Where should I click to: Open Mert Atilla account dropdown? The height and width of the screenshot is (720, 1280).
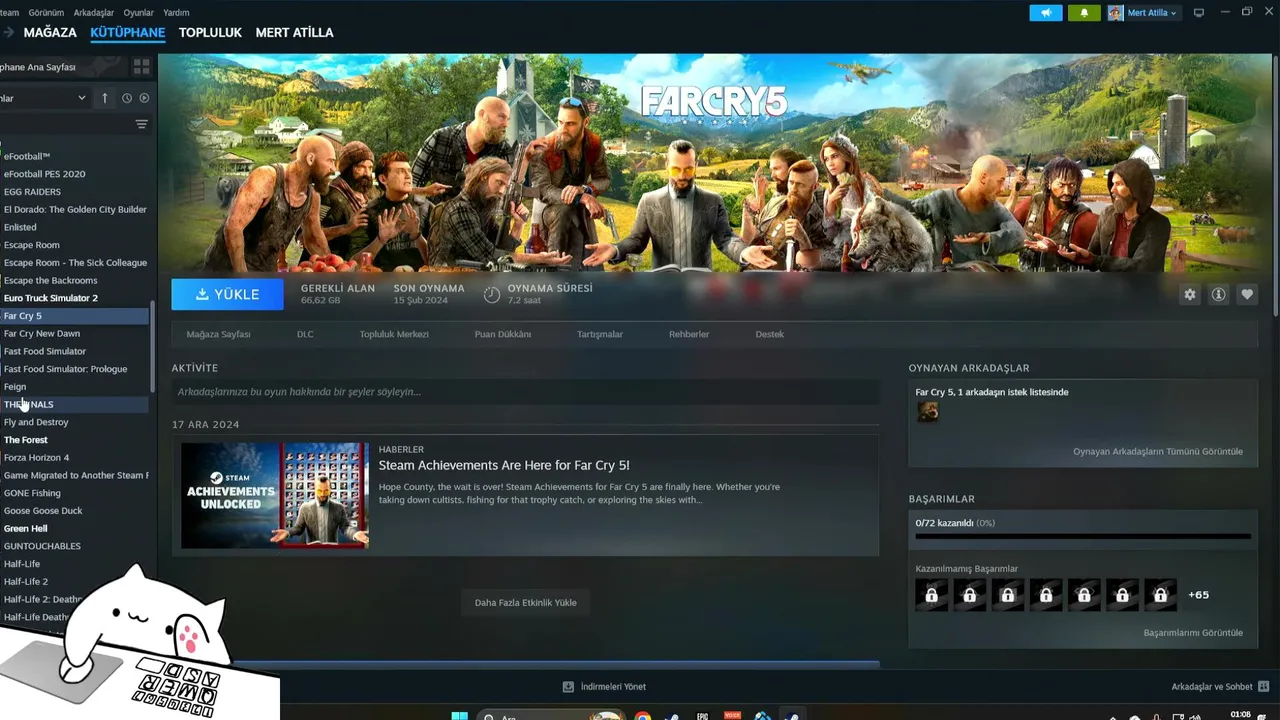pyautogui.click(x=1143, y=13)
